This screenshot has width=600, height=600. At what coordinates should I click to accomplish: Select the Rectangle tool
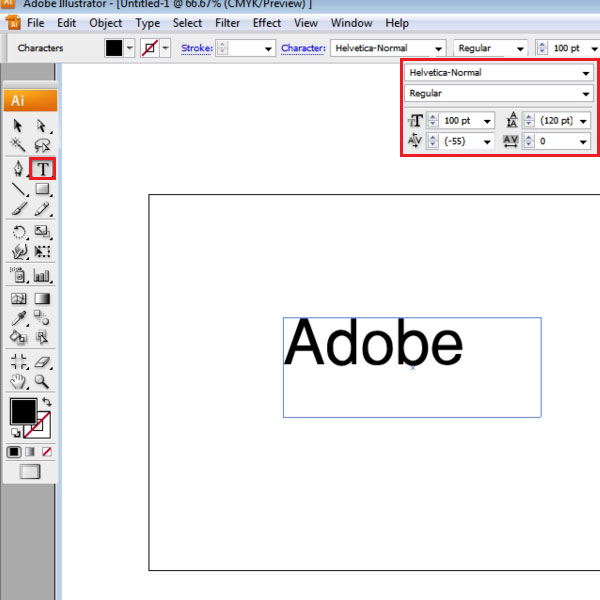42,189
